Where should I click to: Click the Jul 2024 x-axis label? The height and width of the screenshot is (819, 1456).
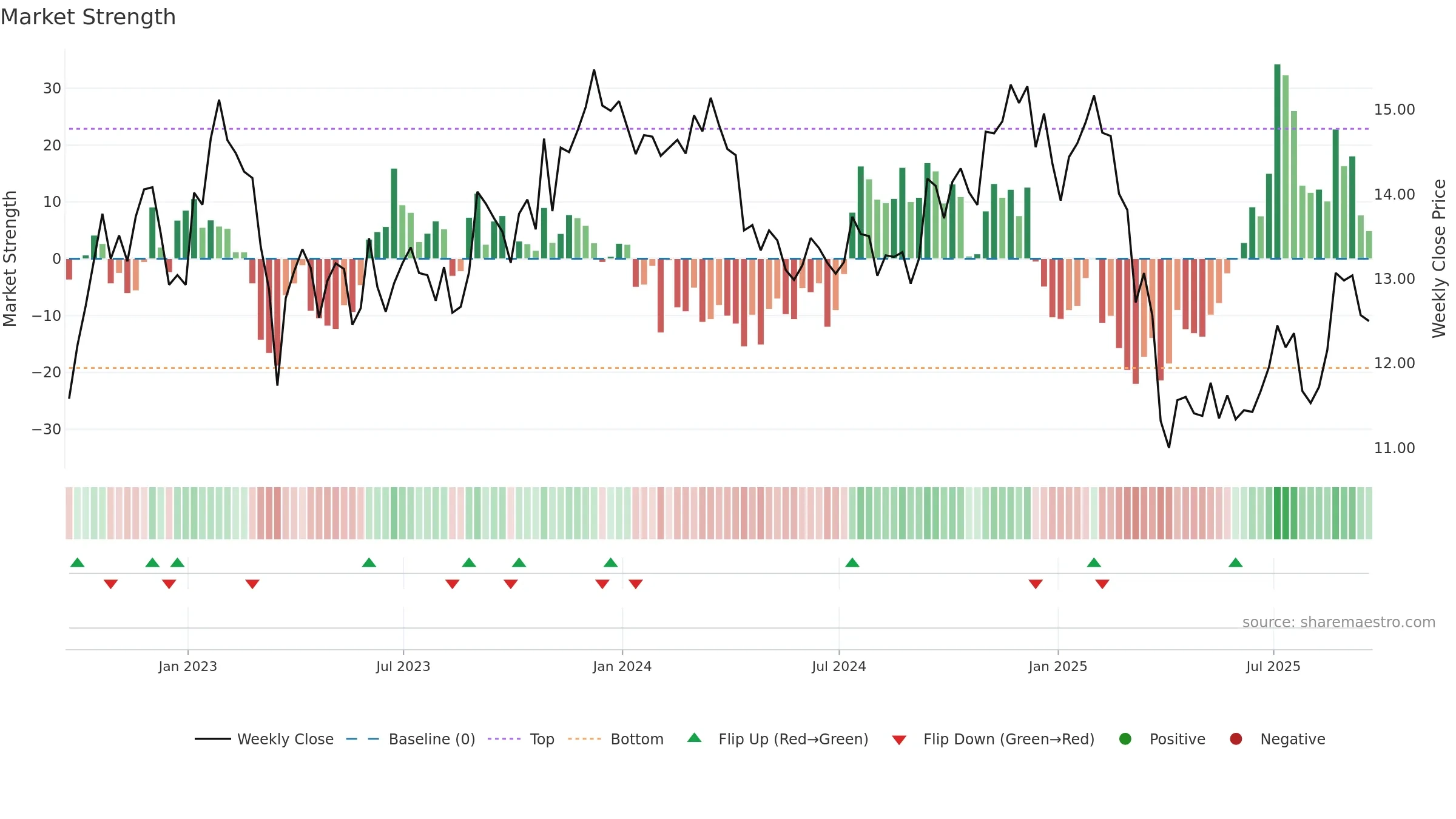click(x=839, y=666)
